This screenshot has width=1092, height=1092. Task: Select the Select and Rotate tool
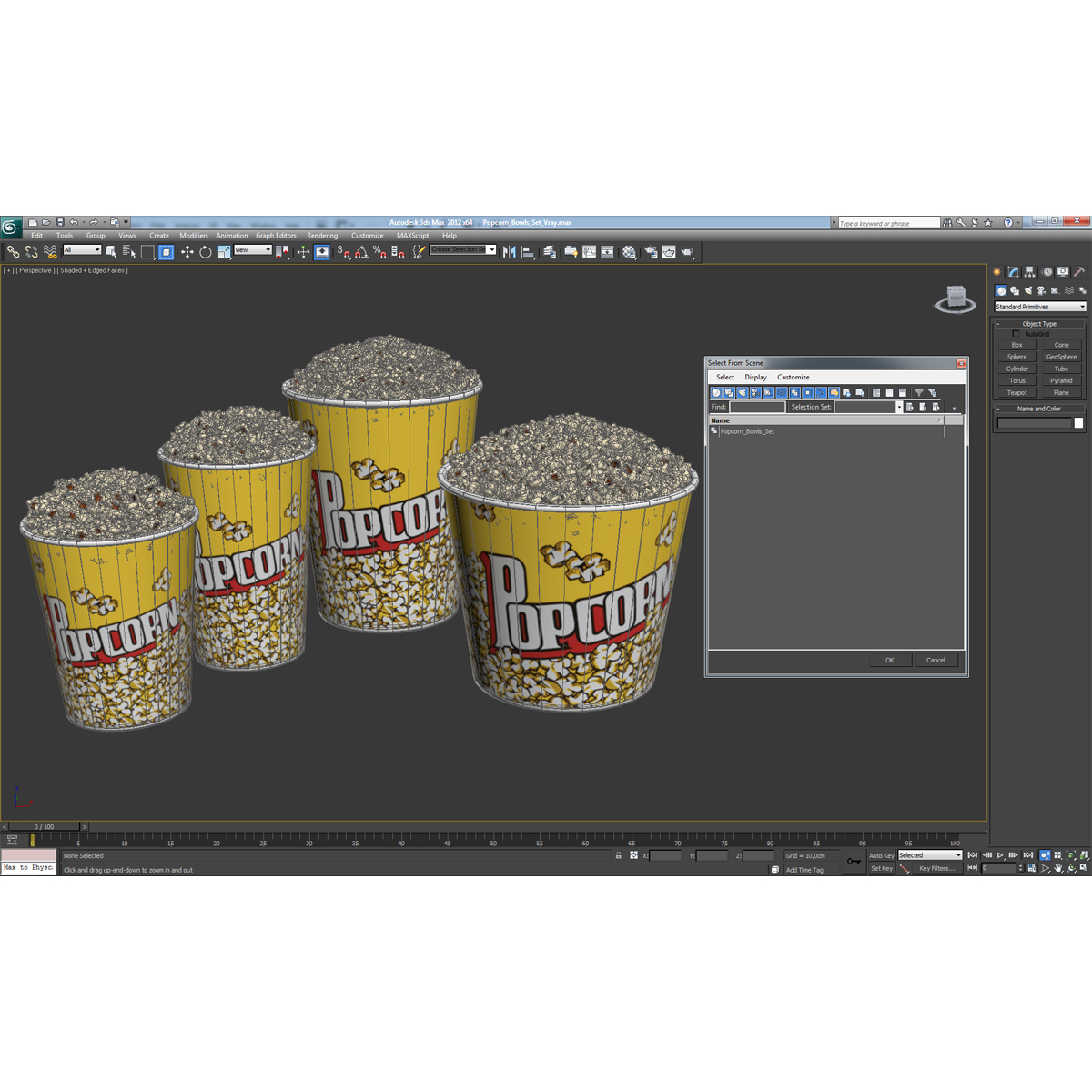click(x=205, y=252)
